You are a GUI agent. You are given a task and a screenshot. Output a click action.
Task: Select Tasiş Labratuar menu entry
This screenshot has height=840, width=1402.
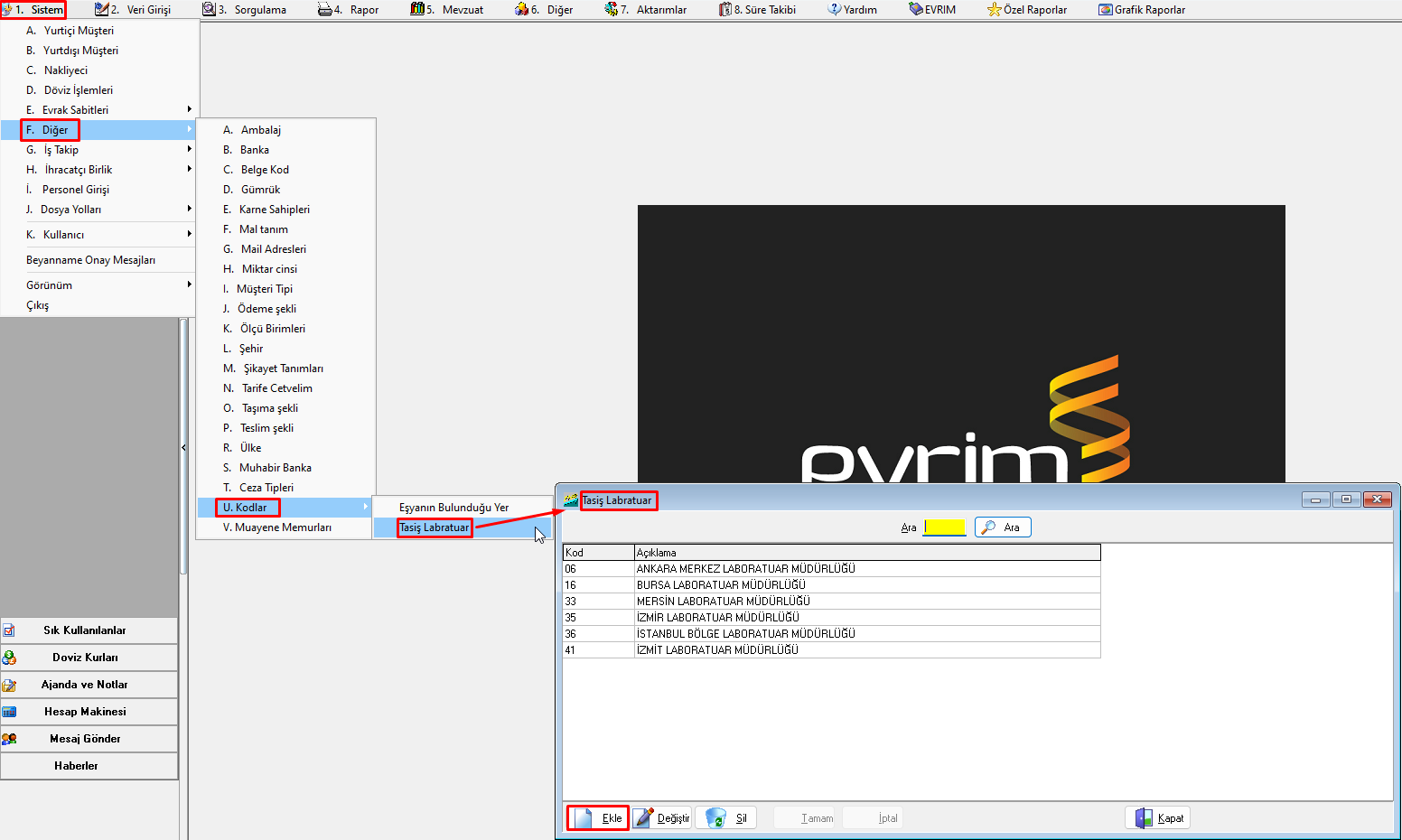(463, 527)
